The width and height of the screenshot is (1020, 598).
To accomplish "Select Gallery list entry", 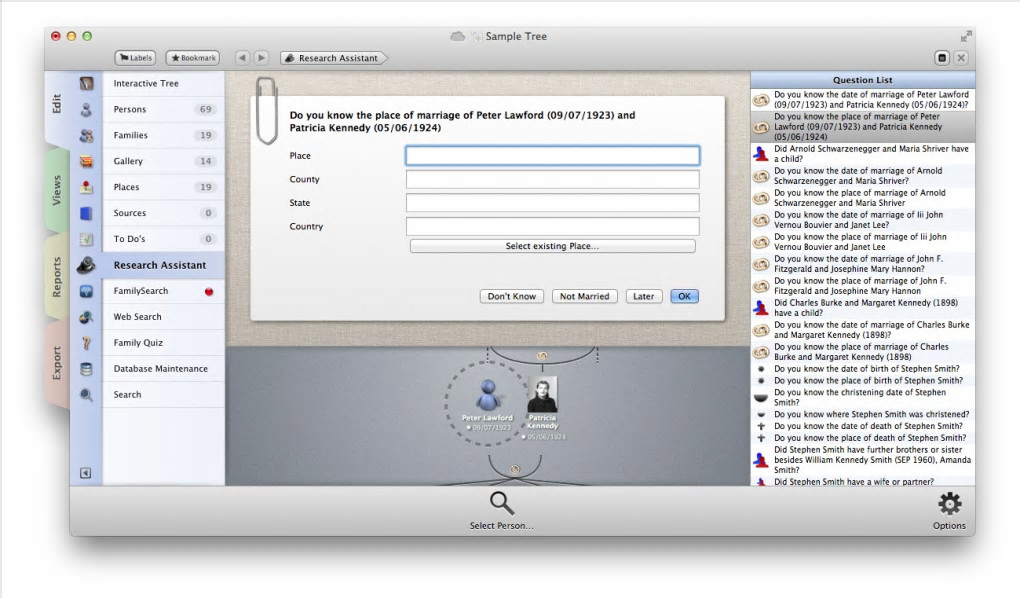I will tap(163, 161).
